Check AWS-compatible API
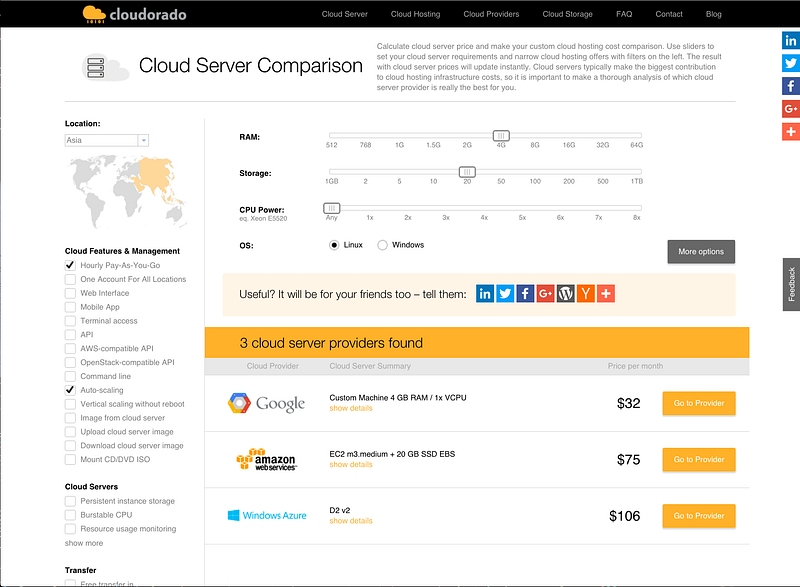800x587 pixels. click(70, 348)
